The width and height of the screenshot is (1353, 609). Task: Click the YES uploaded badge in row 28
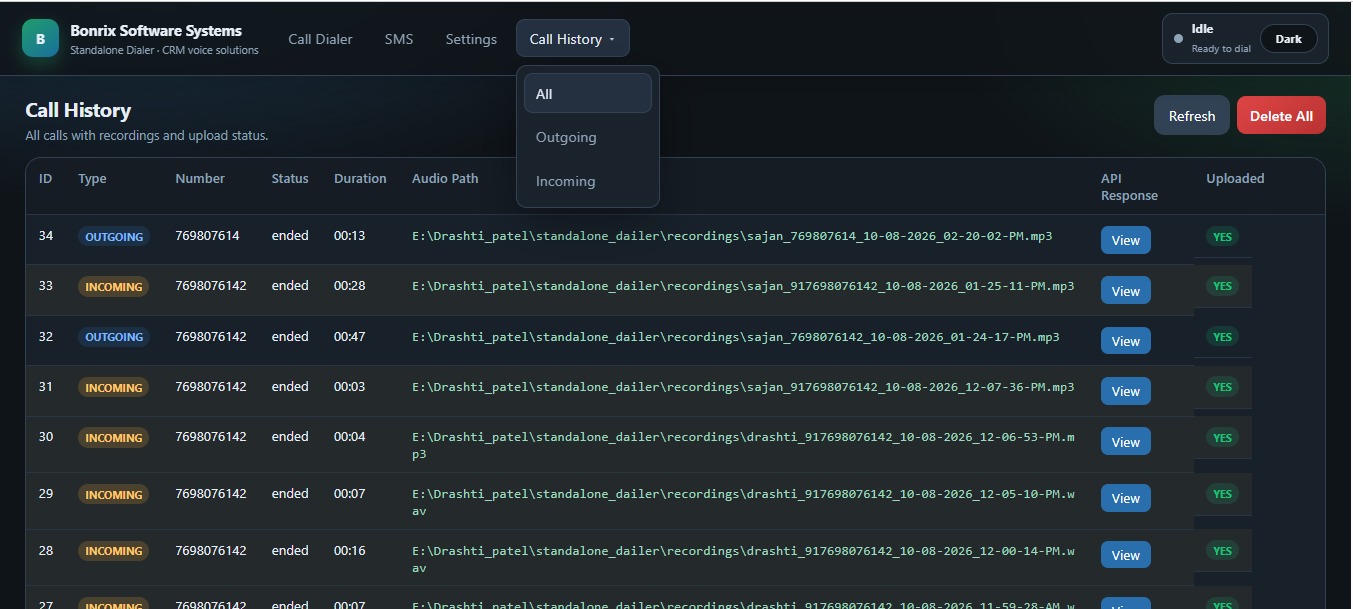pyautogui.click(x=1222, y=551)
